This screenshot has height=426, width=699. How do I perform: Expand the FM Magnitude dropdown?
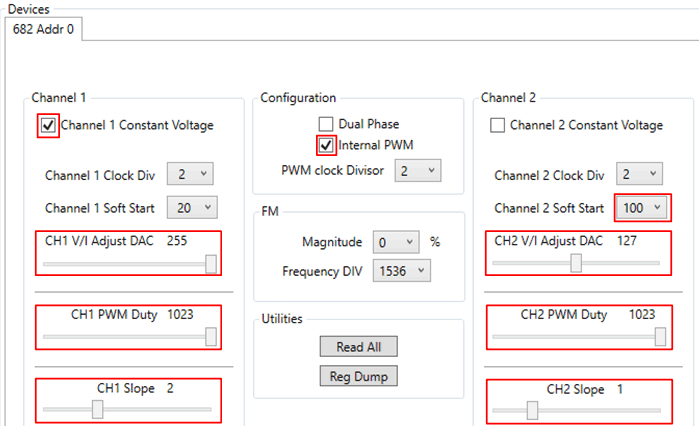coord(393,242)
